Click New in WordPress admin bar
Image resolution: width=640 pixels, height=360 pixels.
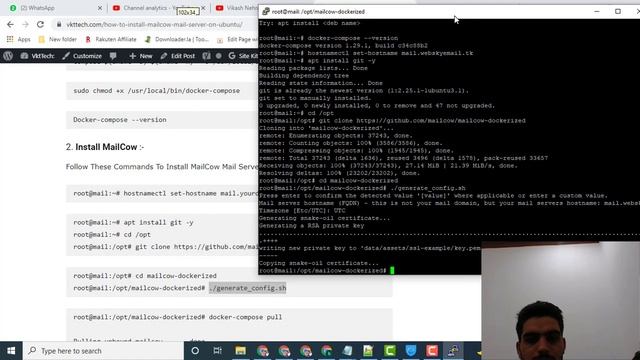pos(141,56)
